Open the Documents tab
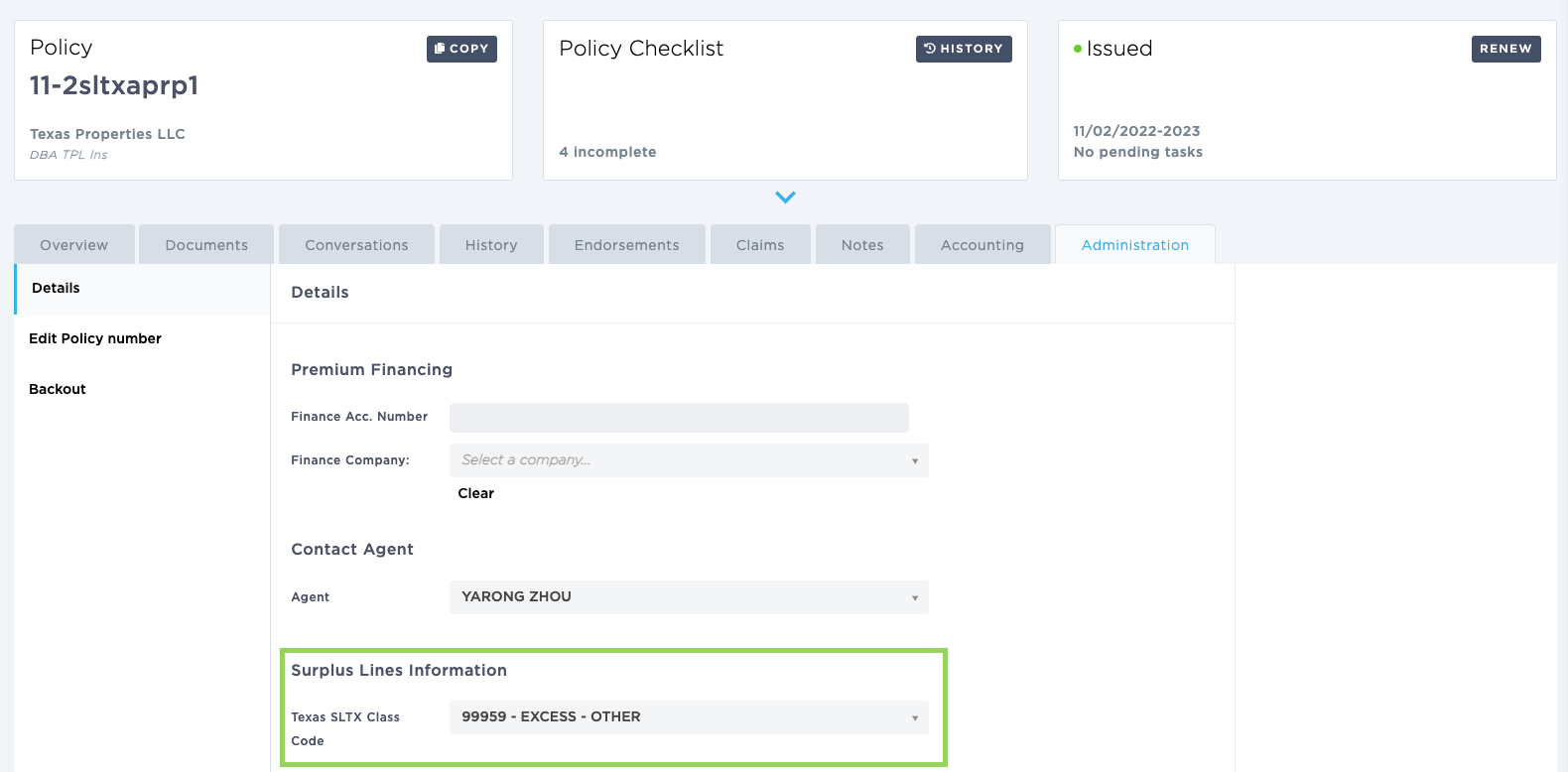Screen dimensions: 1568x772 [206, 245]
